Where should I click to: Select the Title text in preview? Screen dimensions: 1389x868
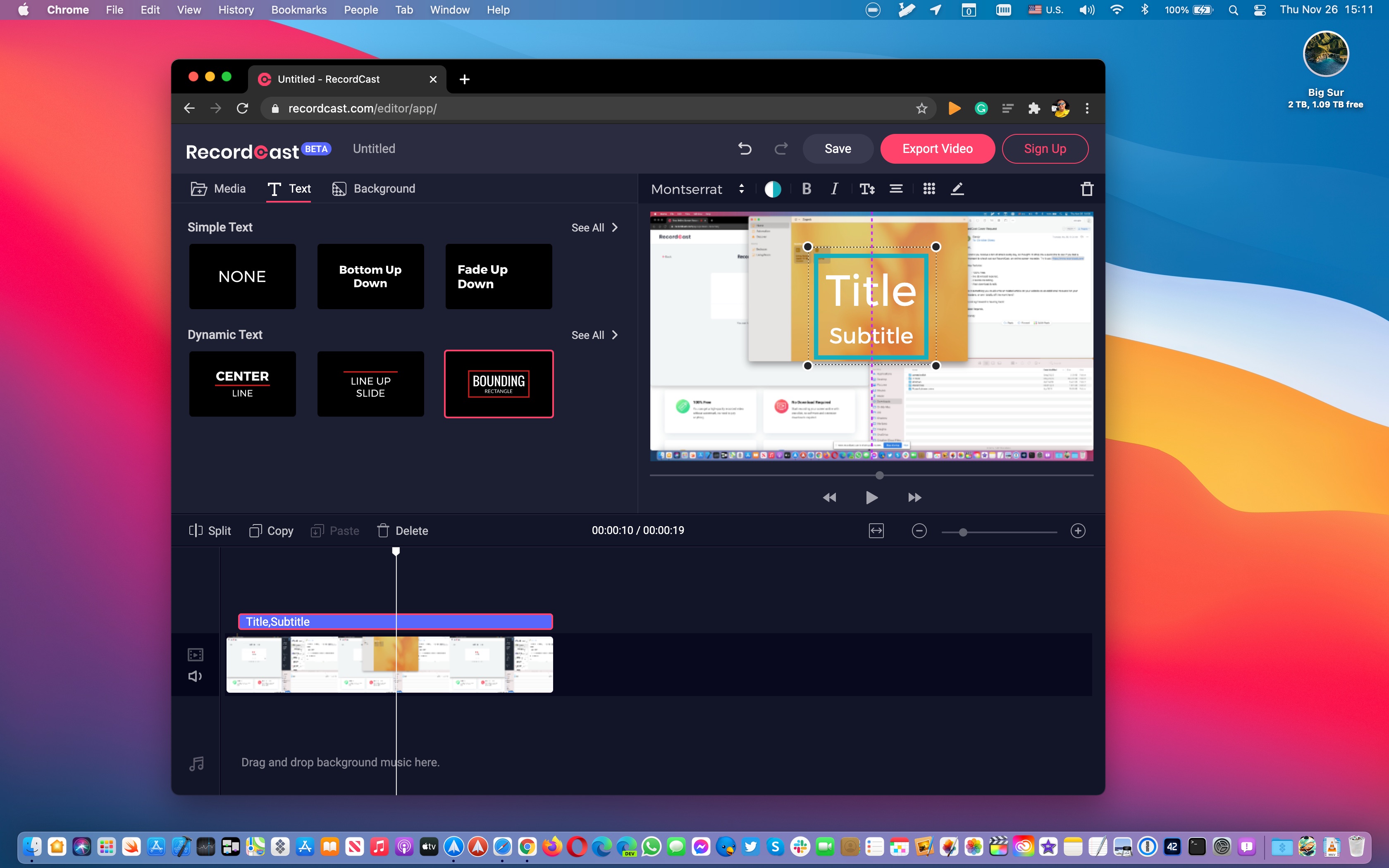coord(871,291)
